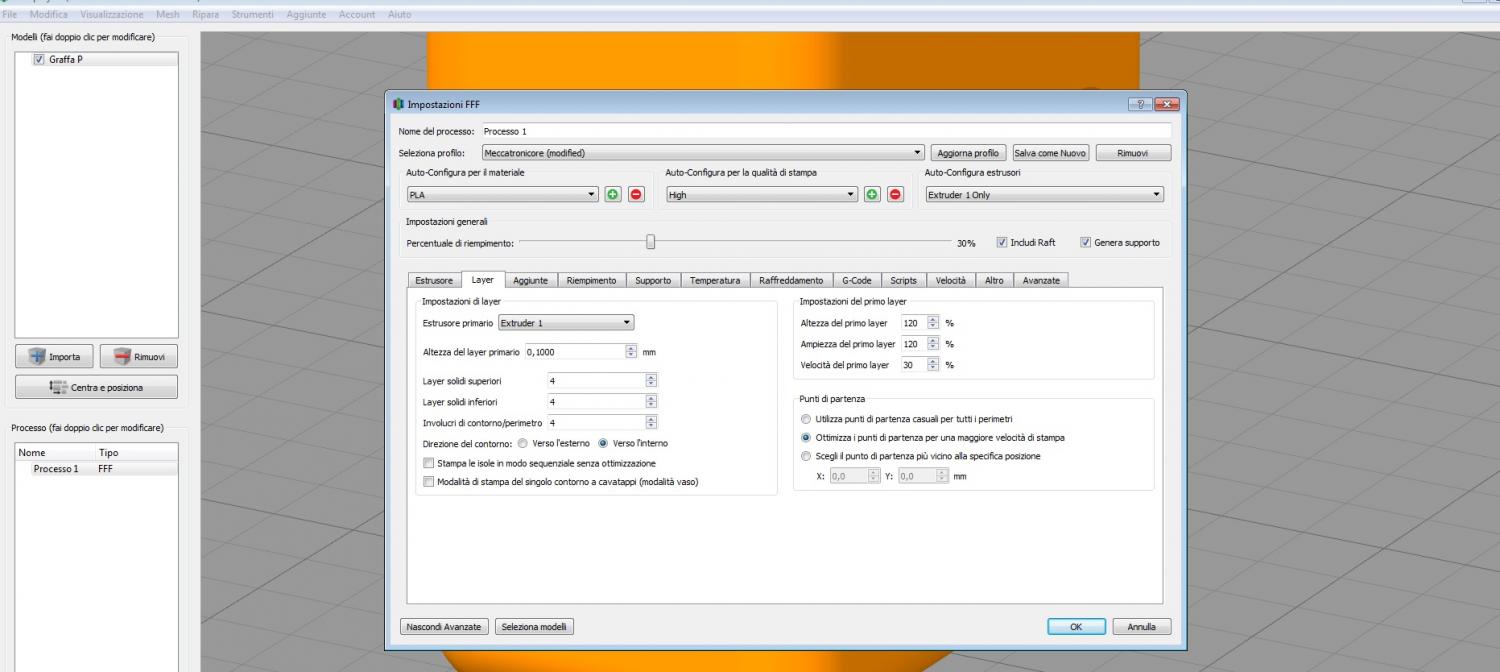Open the Temperatura tab
The image size is (1500, 672).
point(715,281)
